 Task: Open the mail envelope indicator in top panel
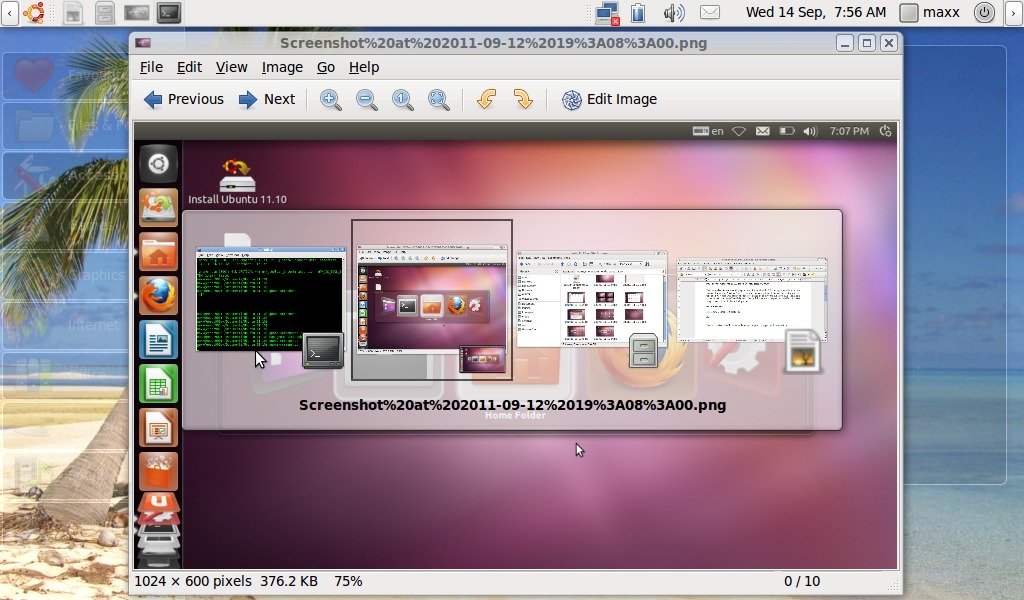pyautogui.click(x=709, y=12)
